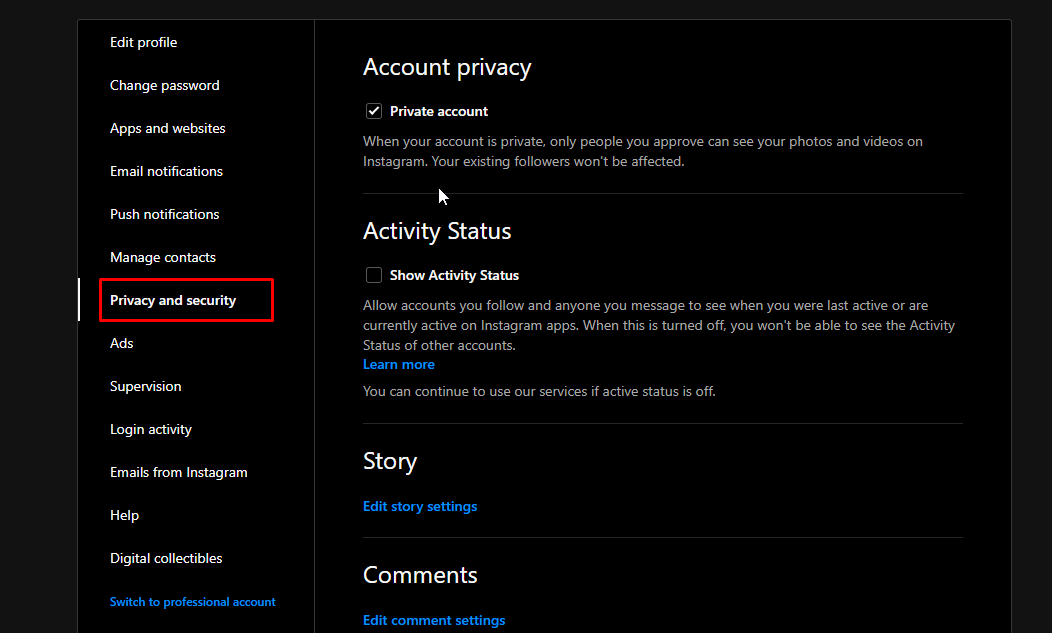View Login activity page
The width and height of the screenshot is (1052, 633).
pyautogui.click(x=150, y=429)
